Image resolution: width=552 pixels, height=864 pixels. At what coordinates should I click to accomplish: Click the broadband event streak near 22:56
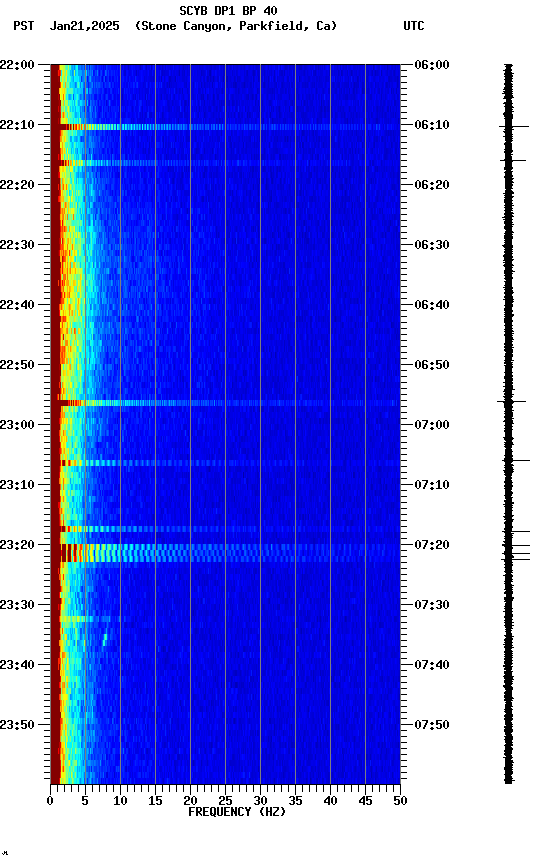coord(225,403)
